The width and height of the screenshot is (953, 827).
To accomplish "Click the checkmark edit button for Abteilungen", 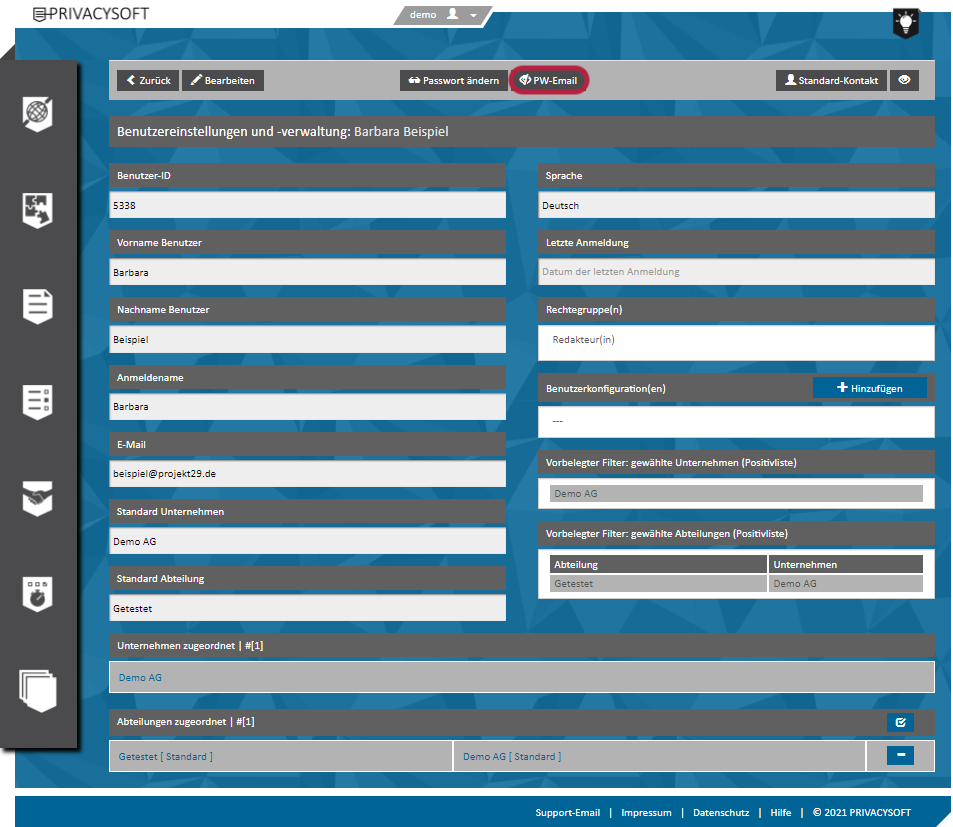I will pyautogui.click(x=900, y=722).
